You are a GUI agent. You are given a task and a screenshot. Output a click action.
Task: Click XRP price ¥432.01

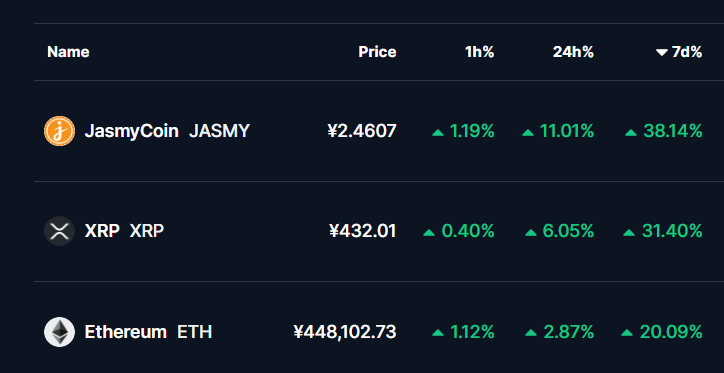click(362, 231)
